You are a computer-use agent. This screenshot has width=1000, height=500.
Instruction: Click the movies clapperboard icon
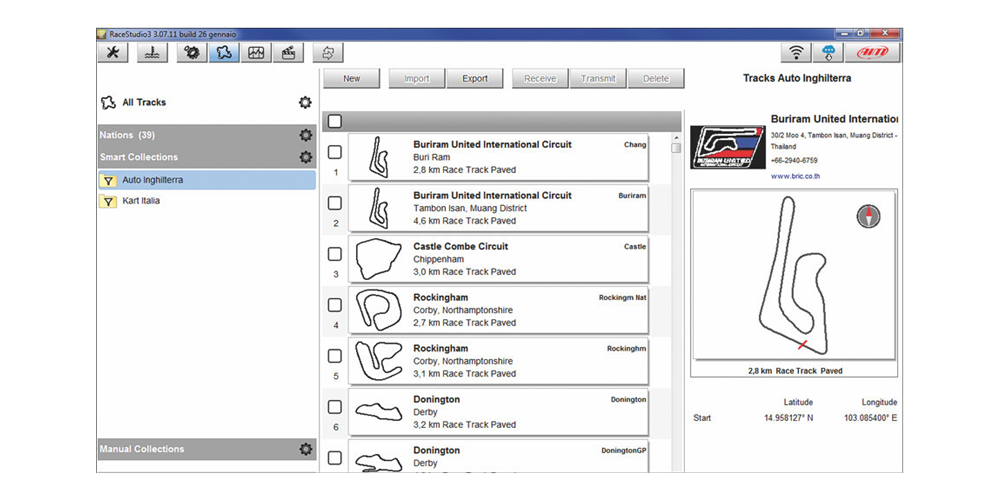click(288, 53)
